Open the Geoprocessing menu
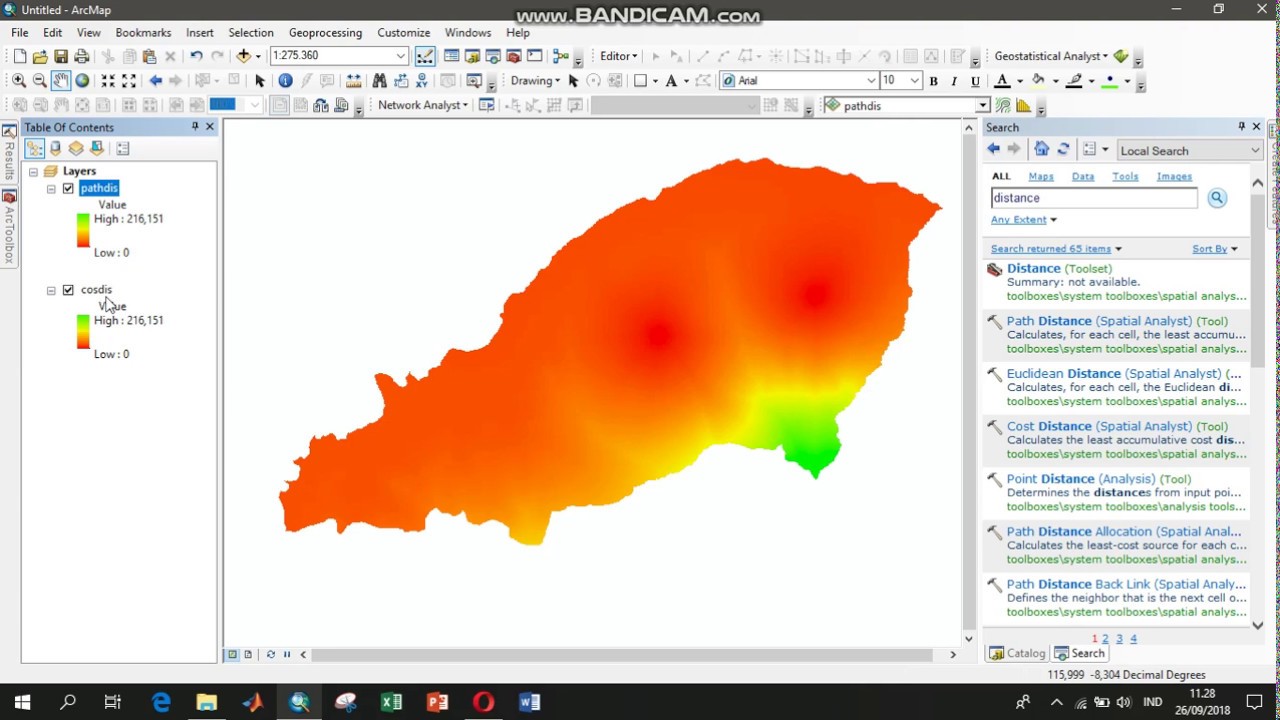This screenshot has width=1280, height=720. point(325,33)
